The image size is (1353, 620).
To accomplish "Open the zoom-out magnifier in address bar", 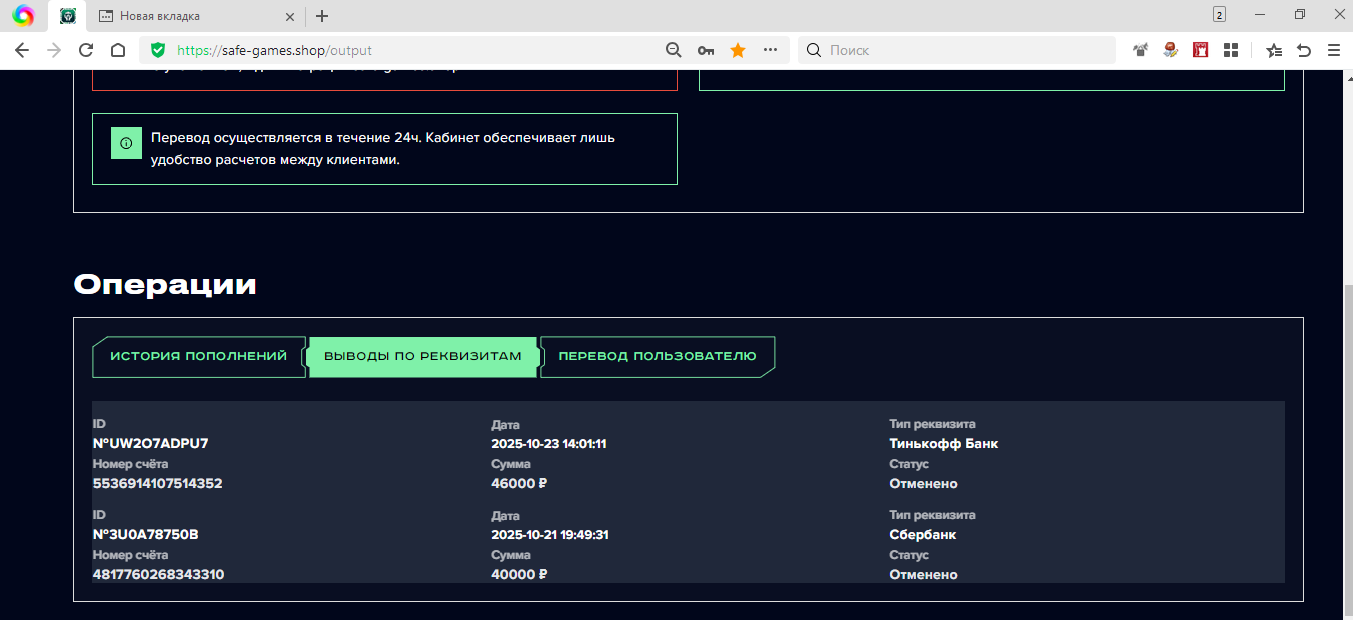I will (674, 50).
